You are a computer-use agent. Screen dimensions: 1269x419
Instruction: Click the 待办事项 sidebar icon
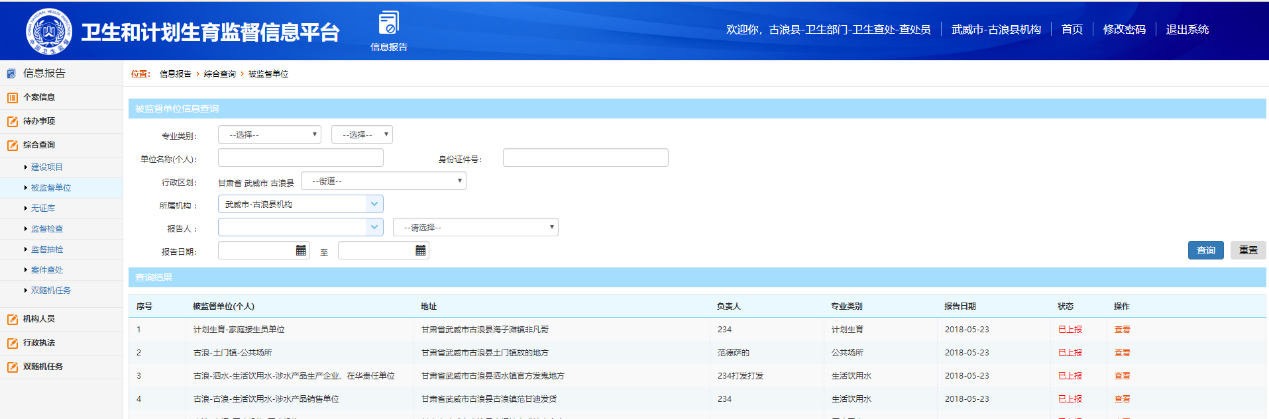(12, 121)
